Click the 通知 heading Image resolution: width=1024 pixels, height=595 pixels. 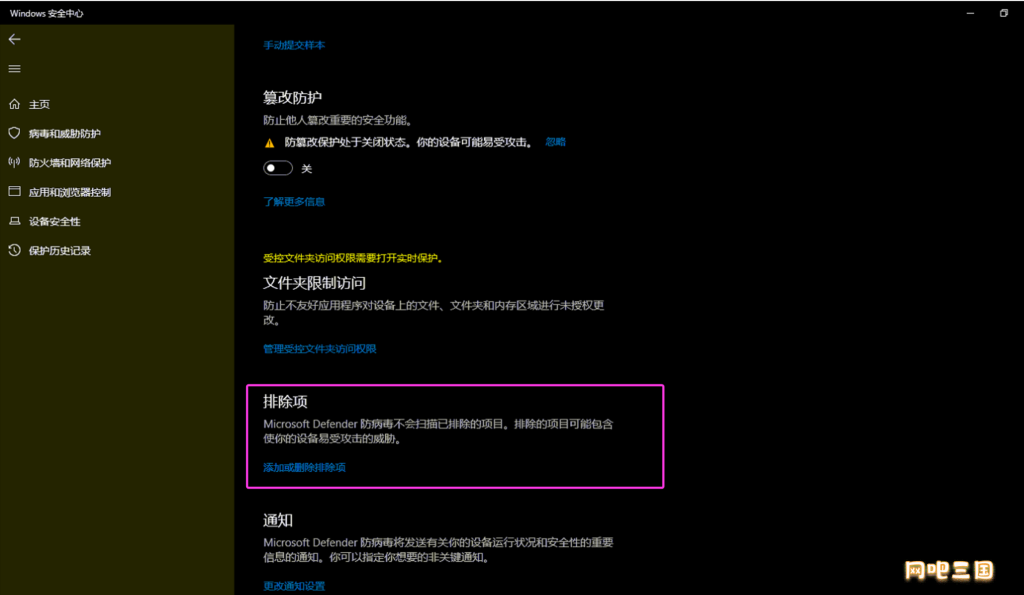click(x=278, y=520)
